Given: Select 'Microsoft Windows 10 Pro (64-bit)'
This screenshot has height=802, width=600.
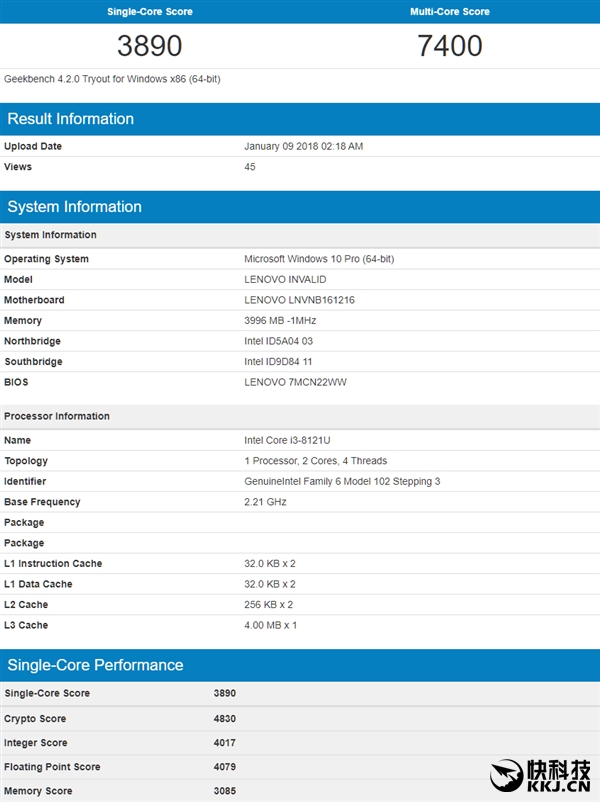Looking at the screenshot, I should 319,259.
